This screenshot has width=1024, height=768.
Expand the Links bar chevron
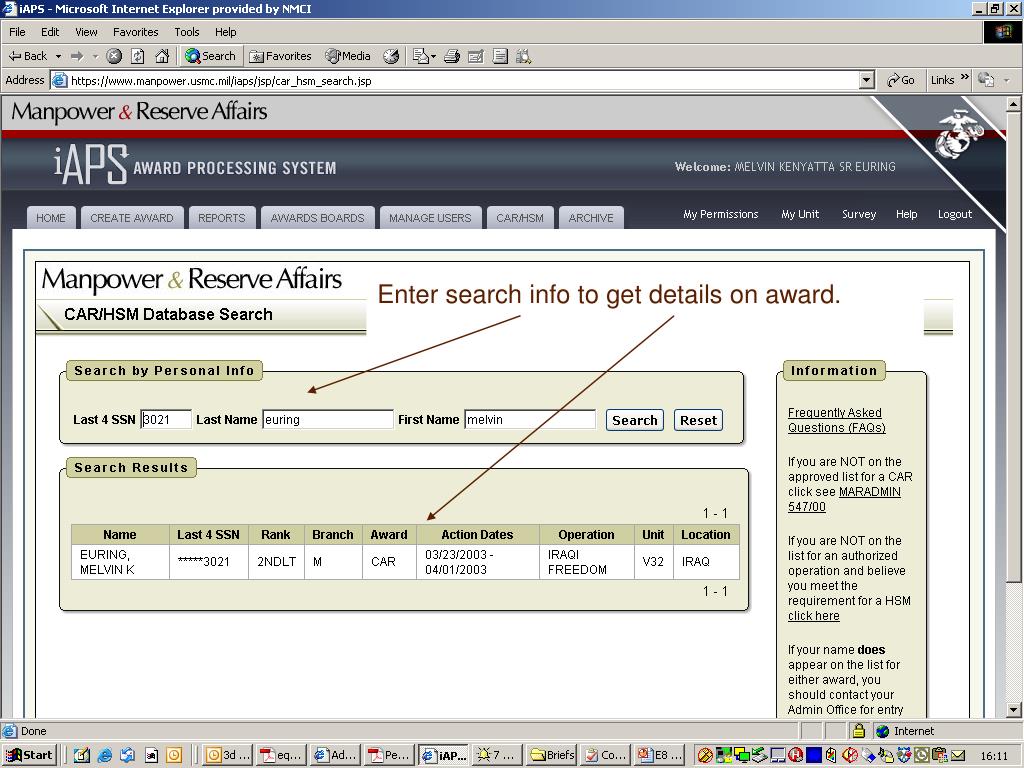coord(965,78)
